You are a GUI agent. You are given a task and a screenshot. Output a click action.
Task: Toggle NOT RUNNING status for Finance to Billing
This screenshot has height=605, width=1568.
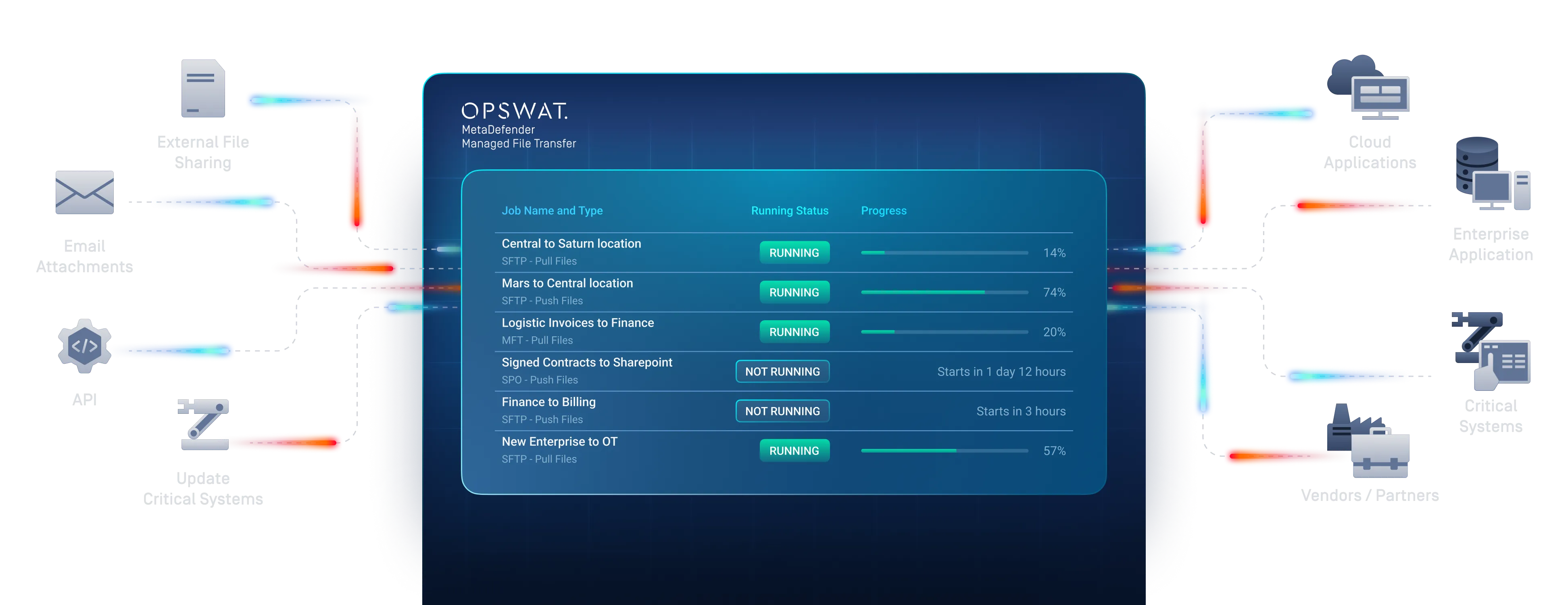pos(782,411)
